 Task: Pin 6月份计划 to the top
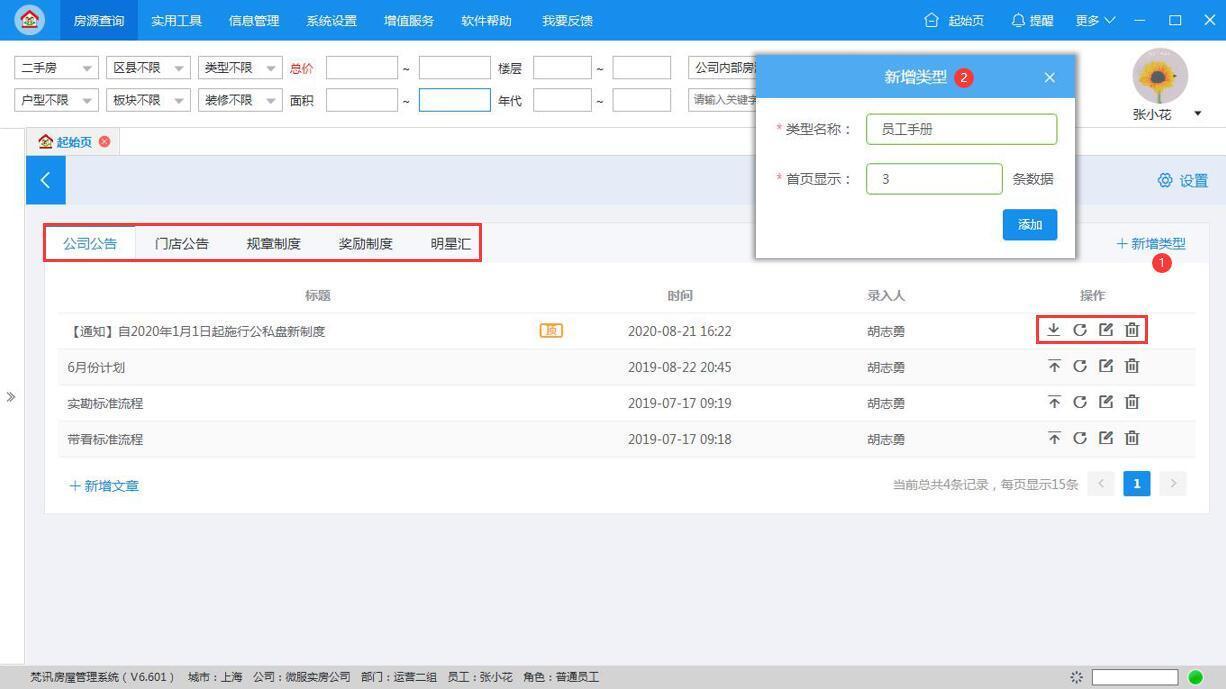[1054, 366]
